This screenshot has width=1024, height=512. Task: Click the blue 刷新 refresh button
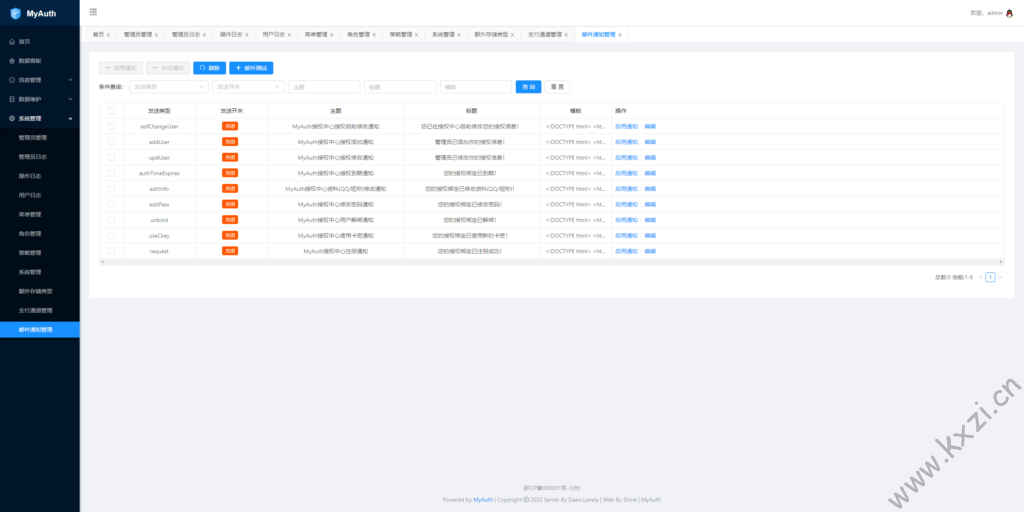coord(210,68)
